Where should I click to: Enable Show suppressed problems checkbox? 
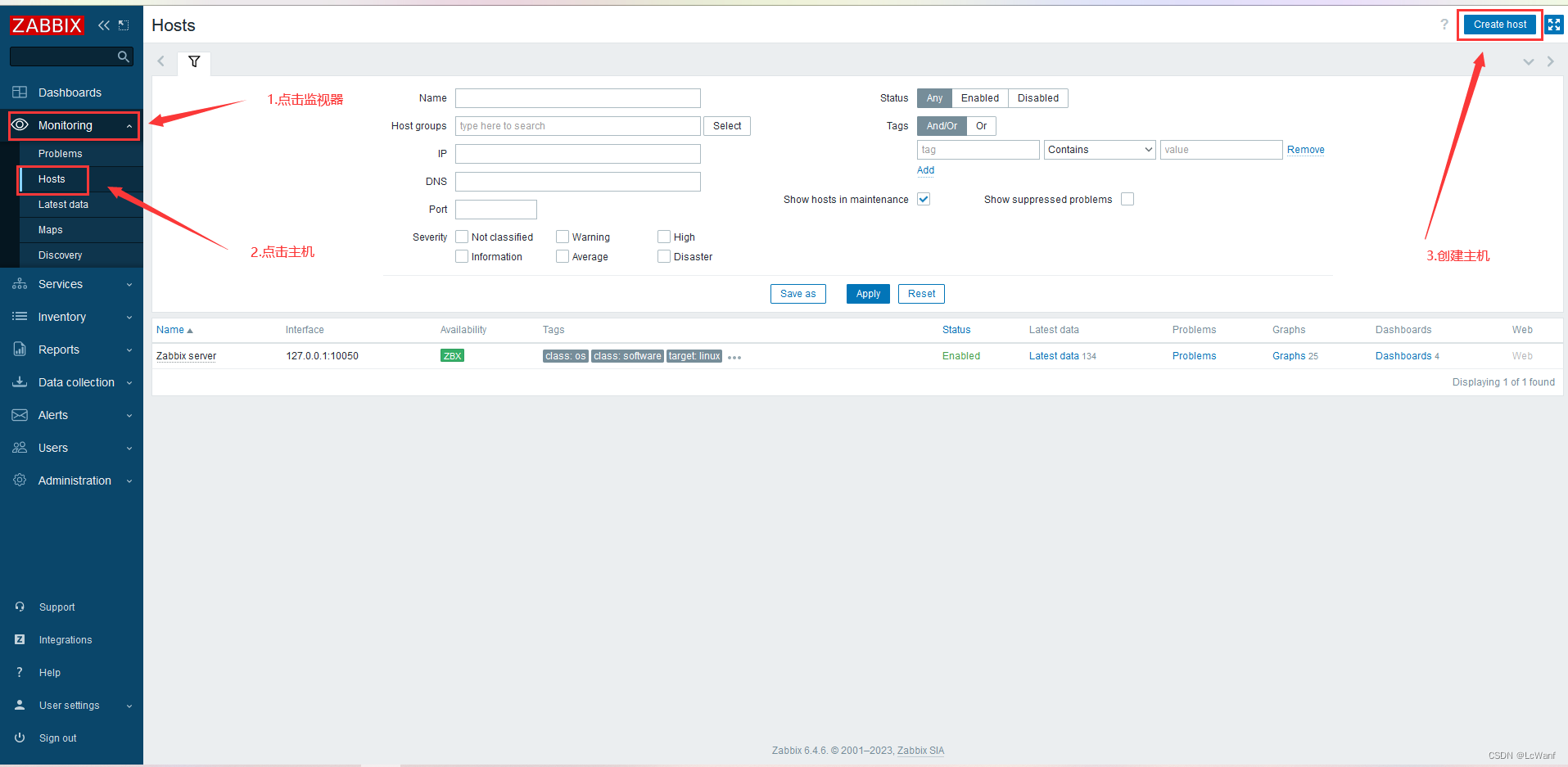tap(1127, 199)
